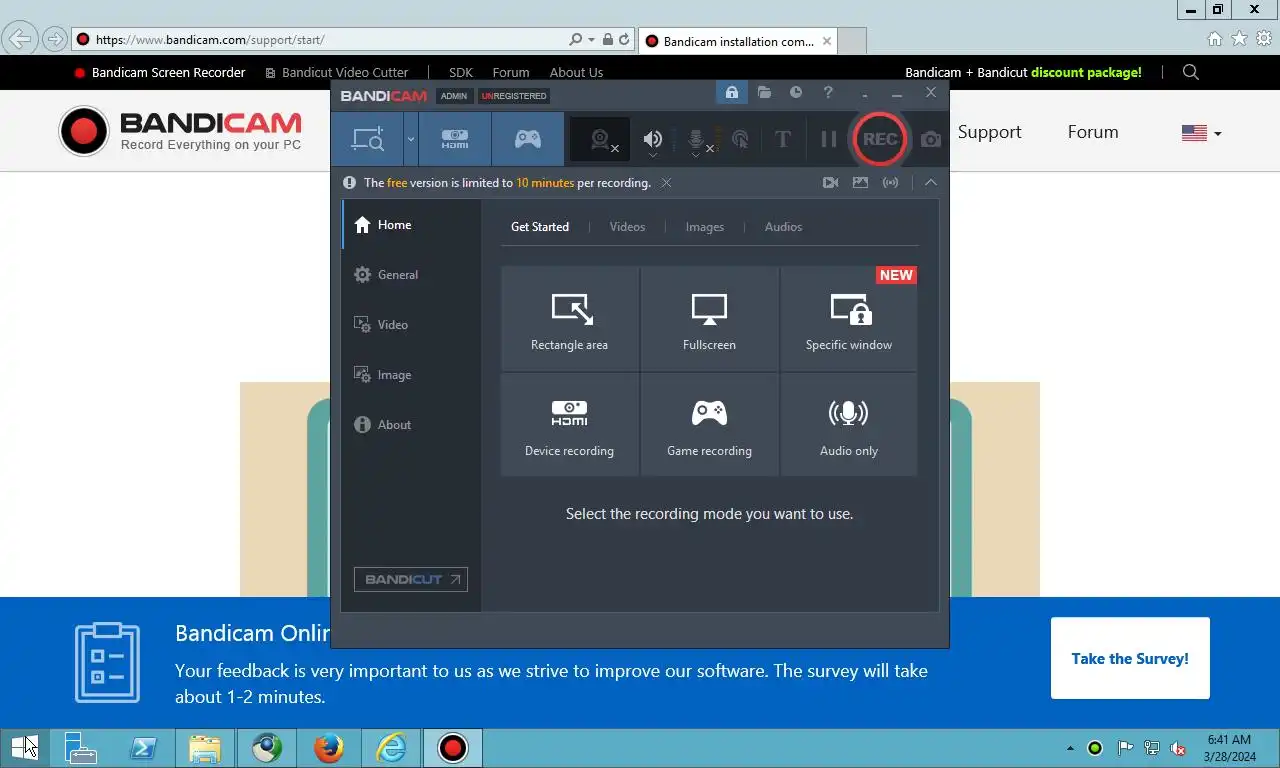Open the output folder icon in title bar

[x=764, y=92]
